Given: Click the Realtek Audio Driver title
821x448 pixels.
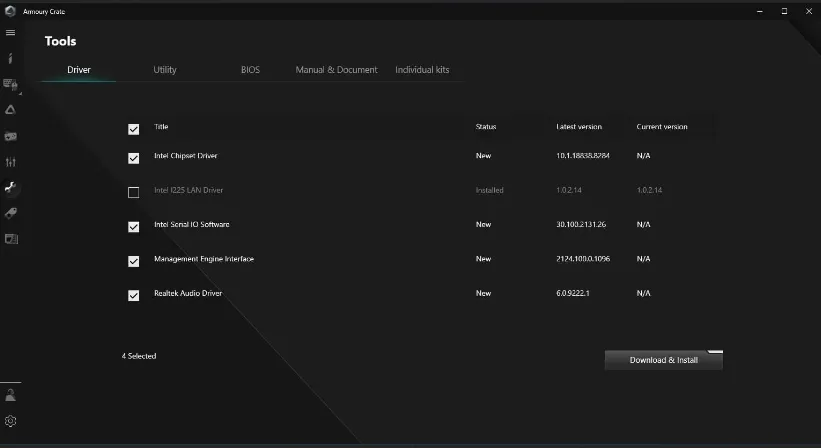Looking at the screenshot, I should (188, 293).
